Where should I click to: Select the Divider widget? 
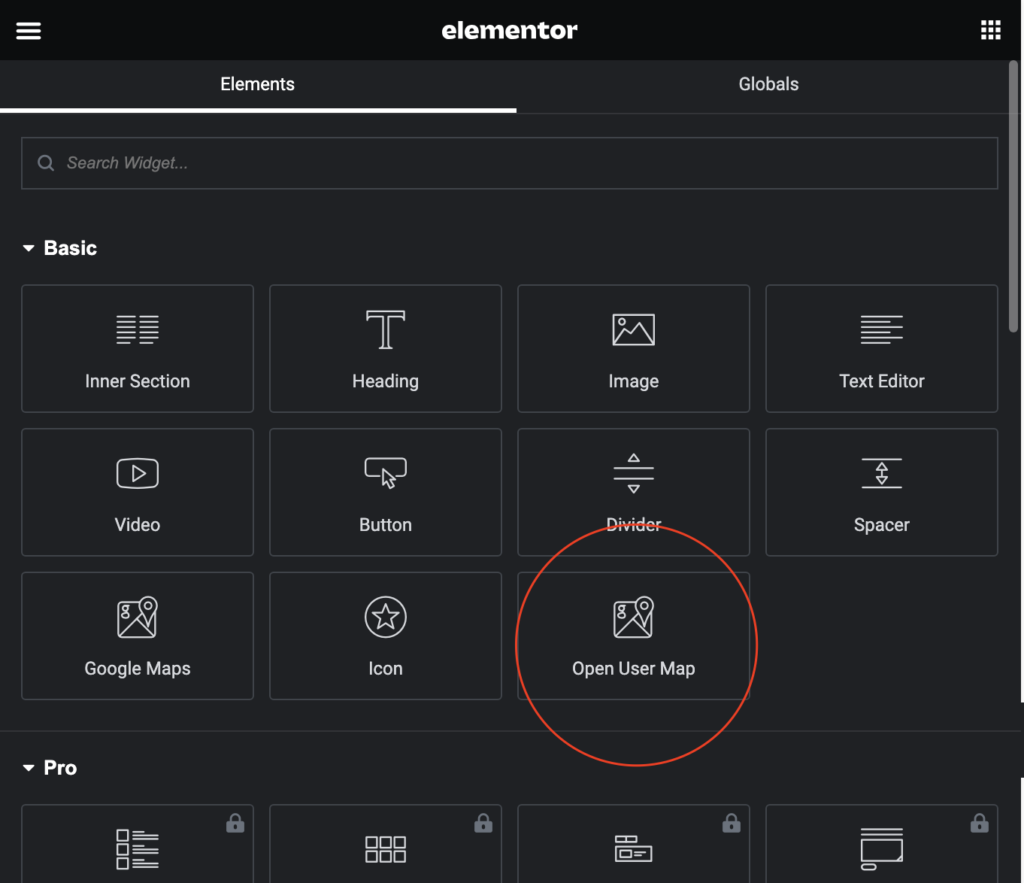633,492
